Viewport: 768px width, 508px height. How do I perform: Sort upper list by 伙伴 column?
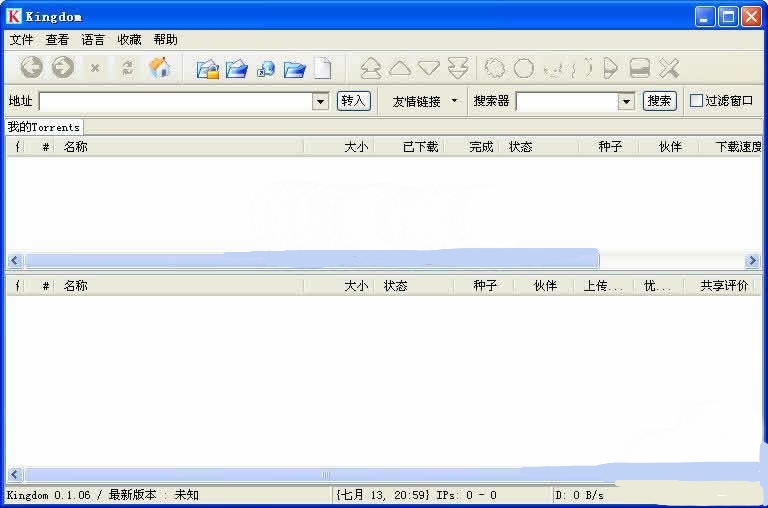pyautogui.click(x=669, y=146)
